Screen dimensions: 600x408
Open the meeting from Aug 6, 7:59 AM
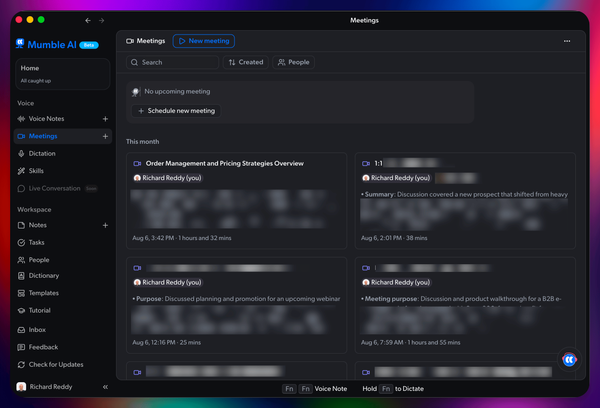pos(465,305)
